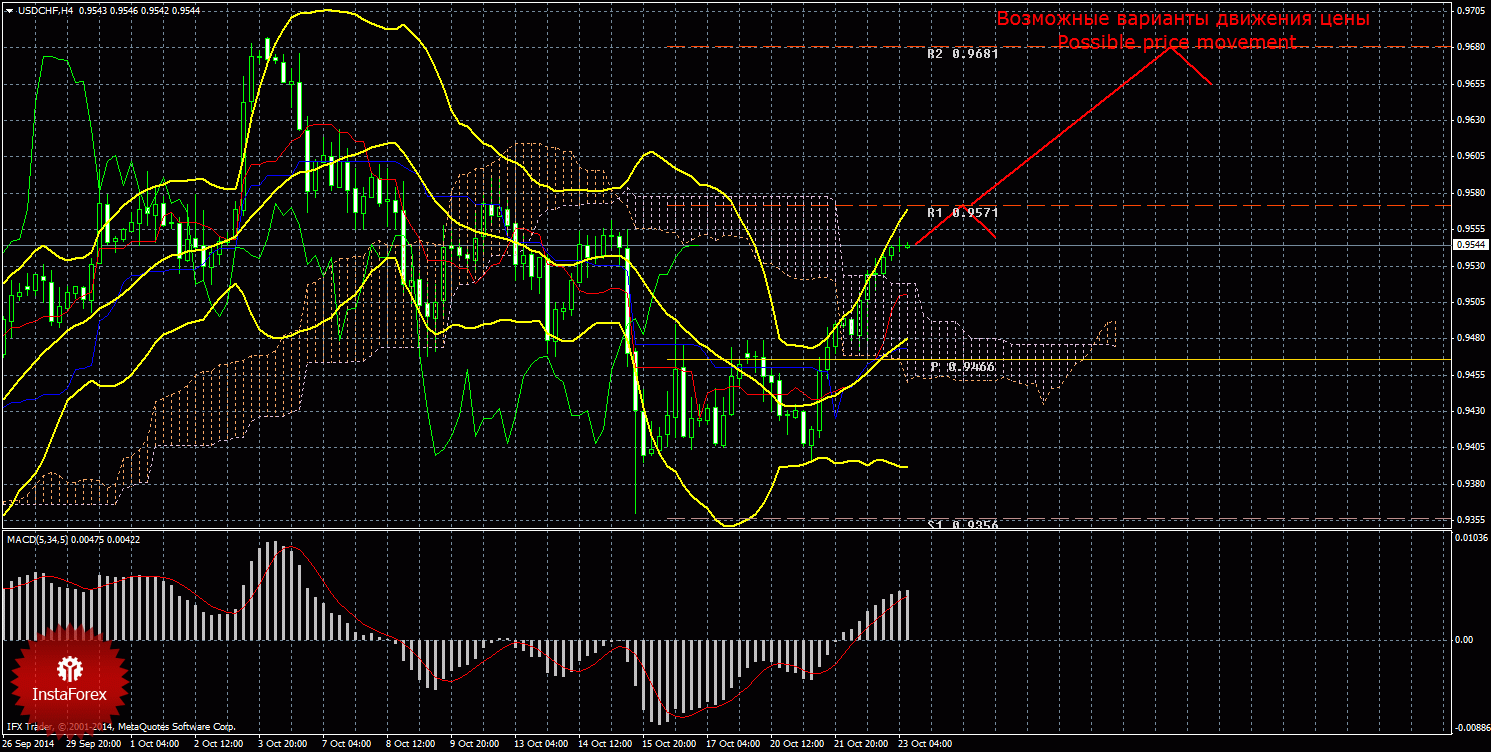Click the 7 Oct 04:00 time label

click(346, 744)
